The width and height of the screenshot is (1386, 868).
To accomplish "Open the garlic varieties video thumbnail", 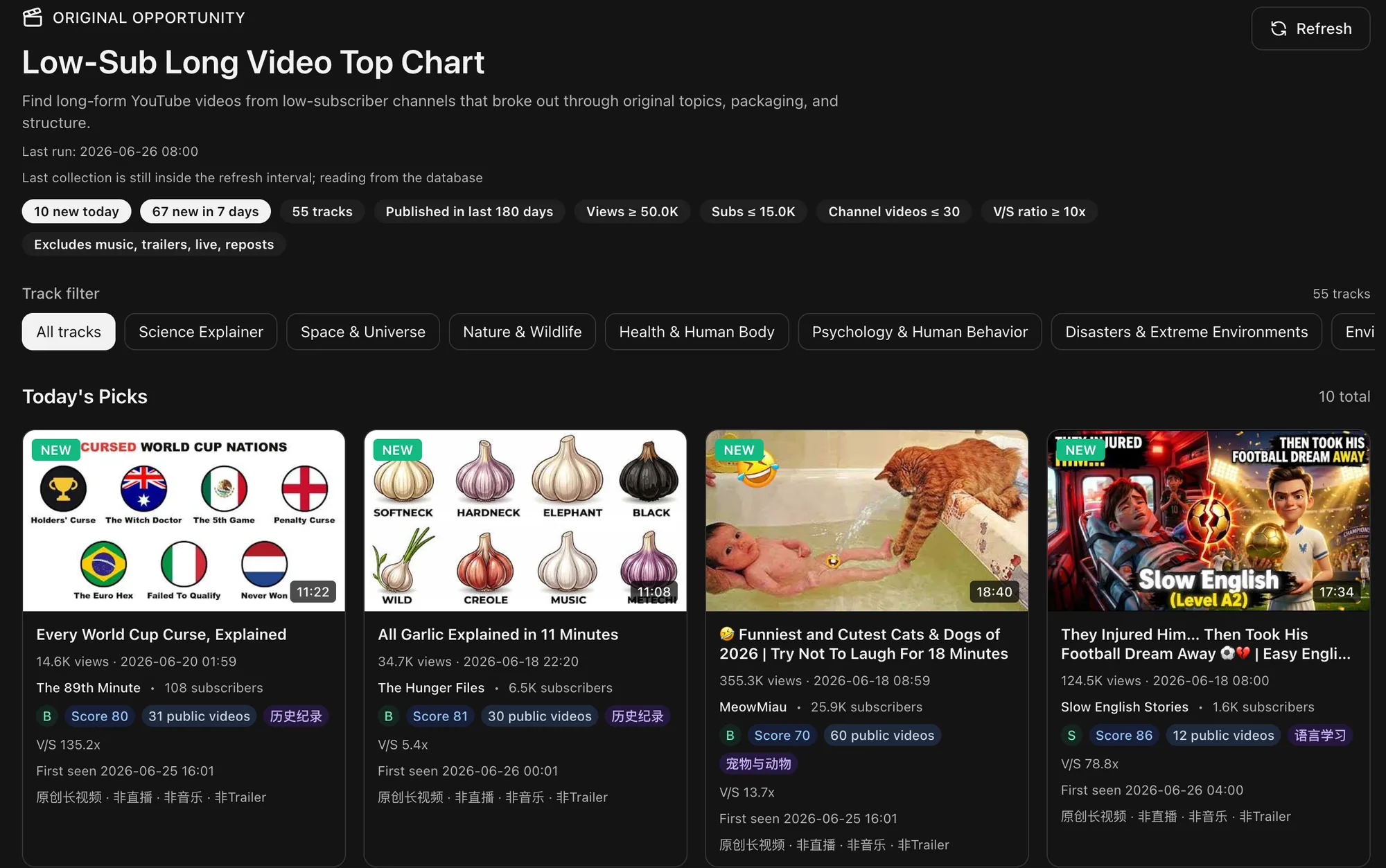I will pyautogui.click(x=525, y=521).
